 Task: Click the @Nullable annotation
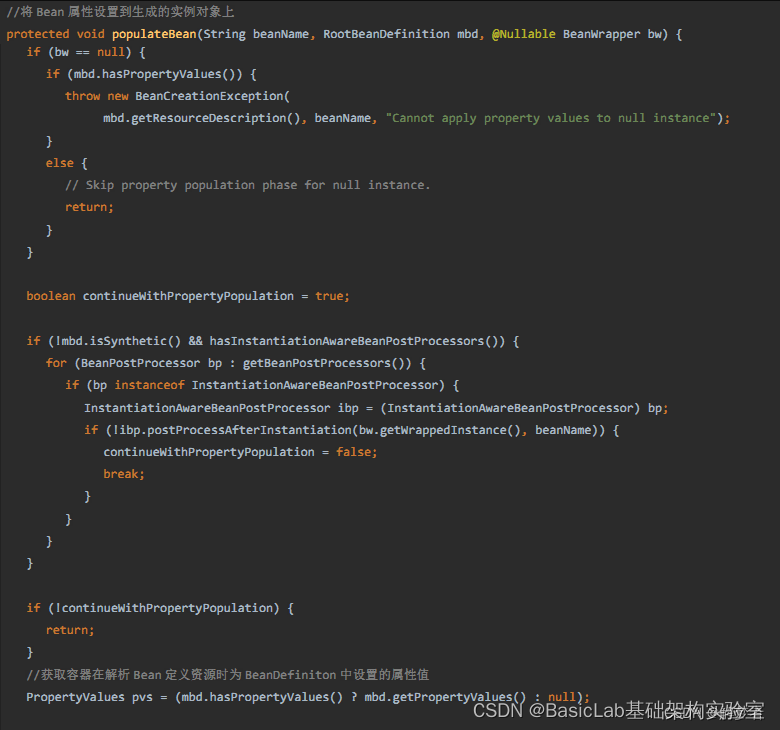pyautogui.click(x=524, y=34)
